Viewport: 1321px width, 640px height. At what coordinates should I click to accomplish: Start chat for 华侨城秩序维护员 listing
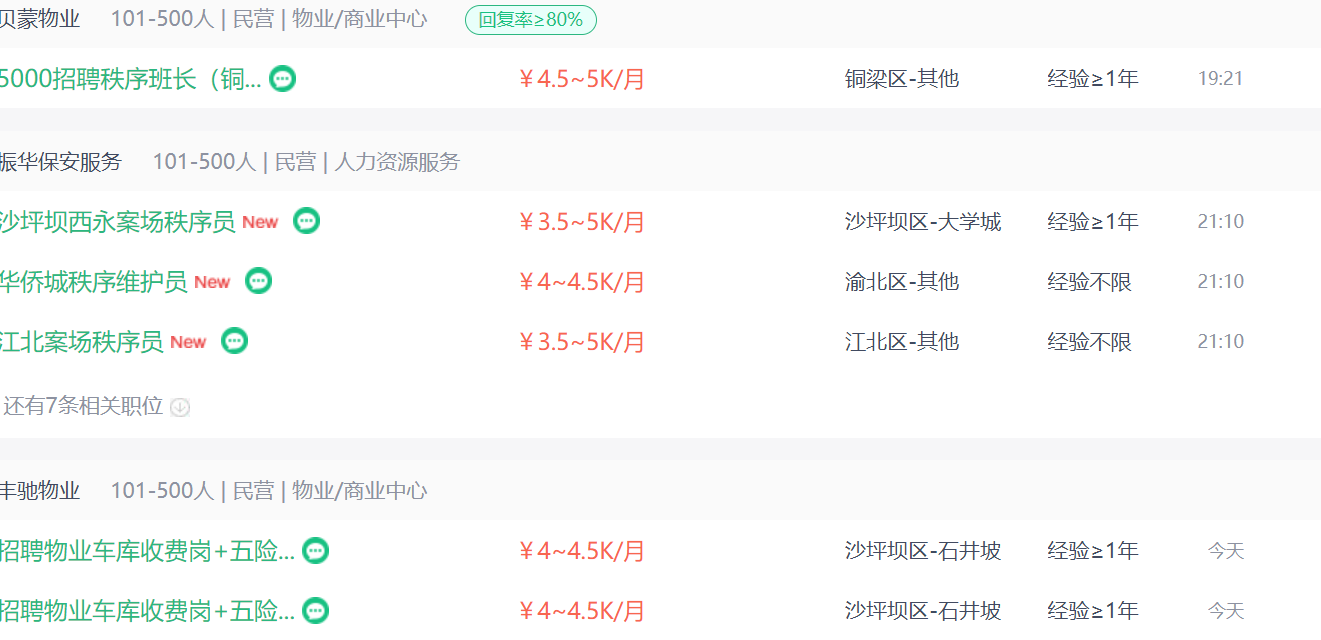point(259,281)
